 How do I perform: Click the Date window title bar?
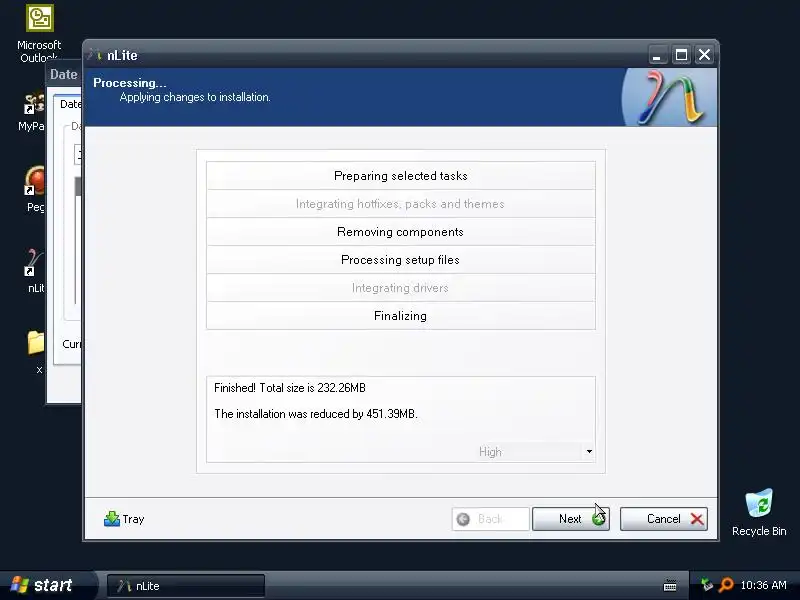(x=64, y=74)
